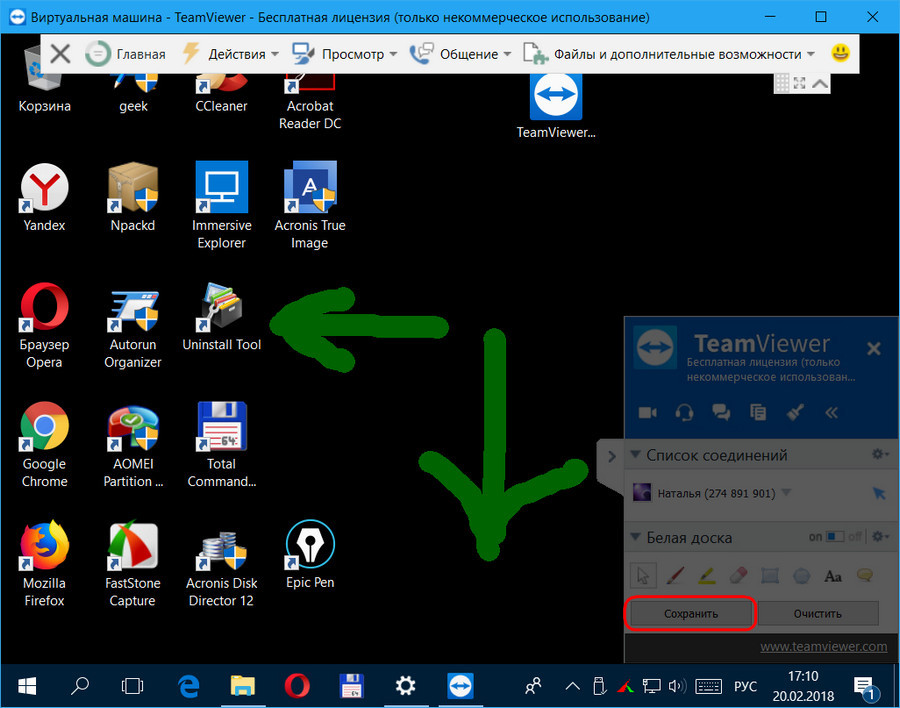Collapse the Список соединений section
This screenshot has height=708, width=900.
[634, 455]
